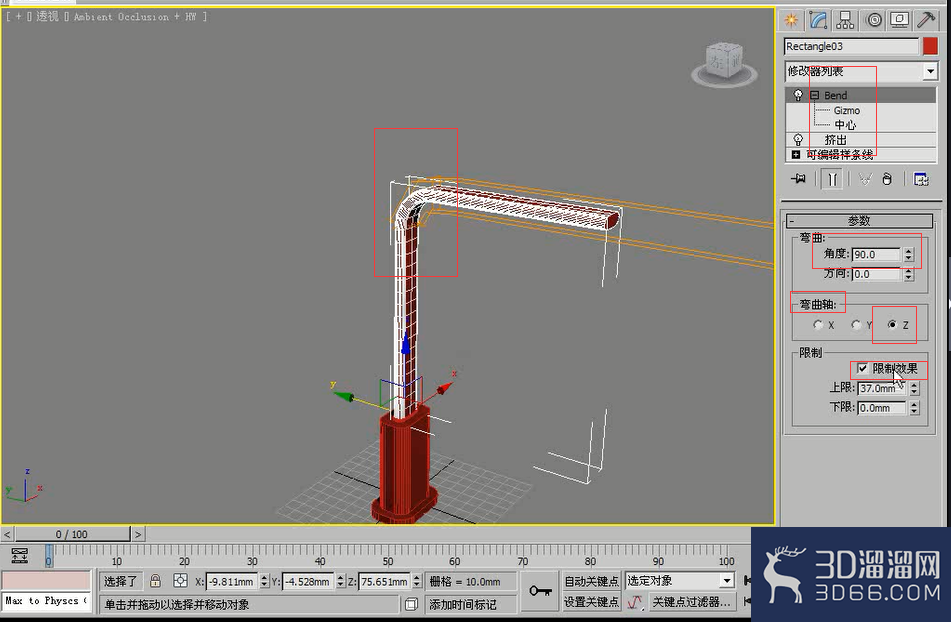The width and height of the screenshot is (951, 622).
Task: Collapse the Bend modifier sub-tree
Action: click(x=815, y=95)
